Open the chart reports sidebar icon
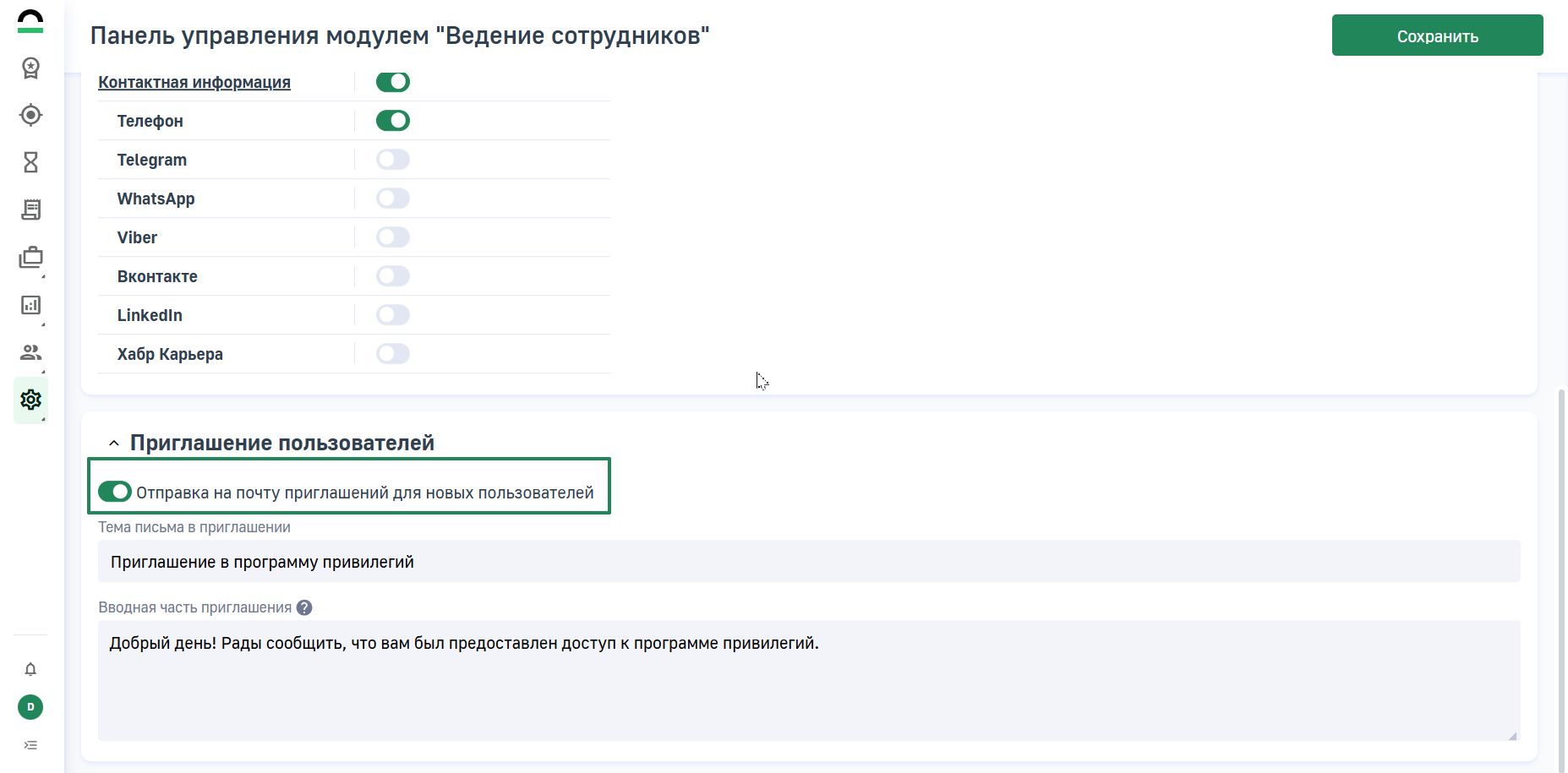 30,305
